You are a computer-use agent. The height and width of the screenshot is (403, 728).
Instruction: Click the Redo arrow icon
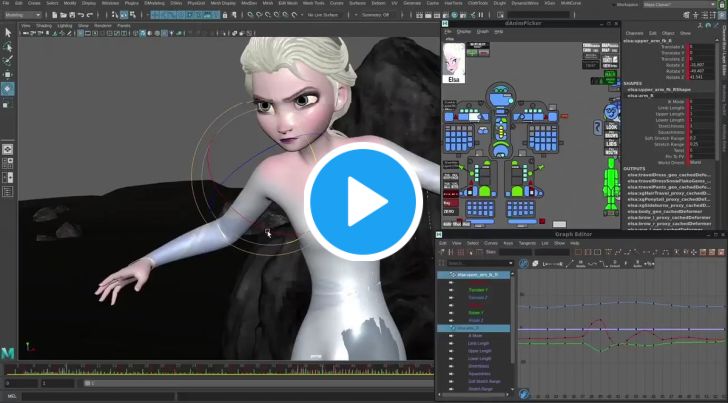90,15
